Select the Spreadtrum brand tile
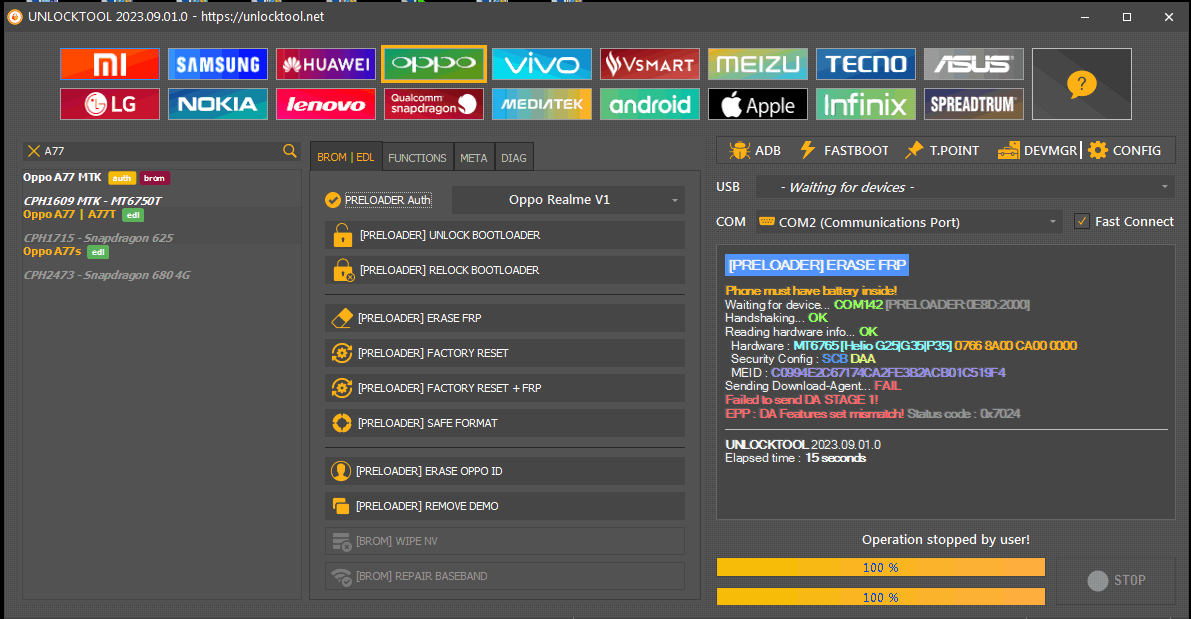 pyautogui.click(x=974, y=104)
